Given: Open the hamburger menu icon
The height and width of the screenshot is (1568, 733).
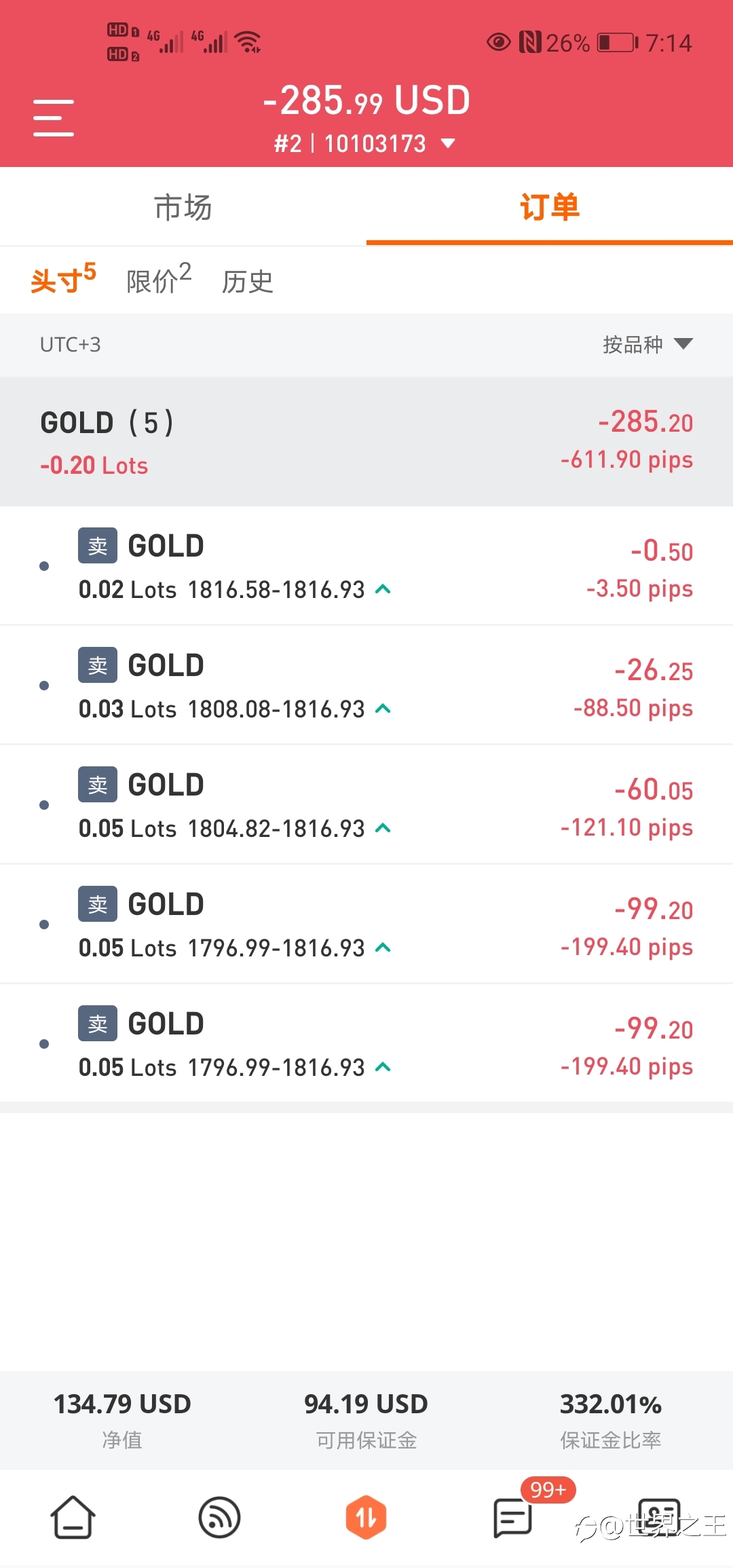Looking at the screenshot, I should [54, 117].
